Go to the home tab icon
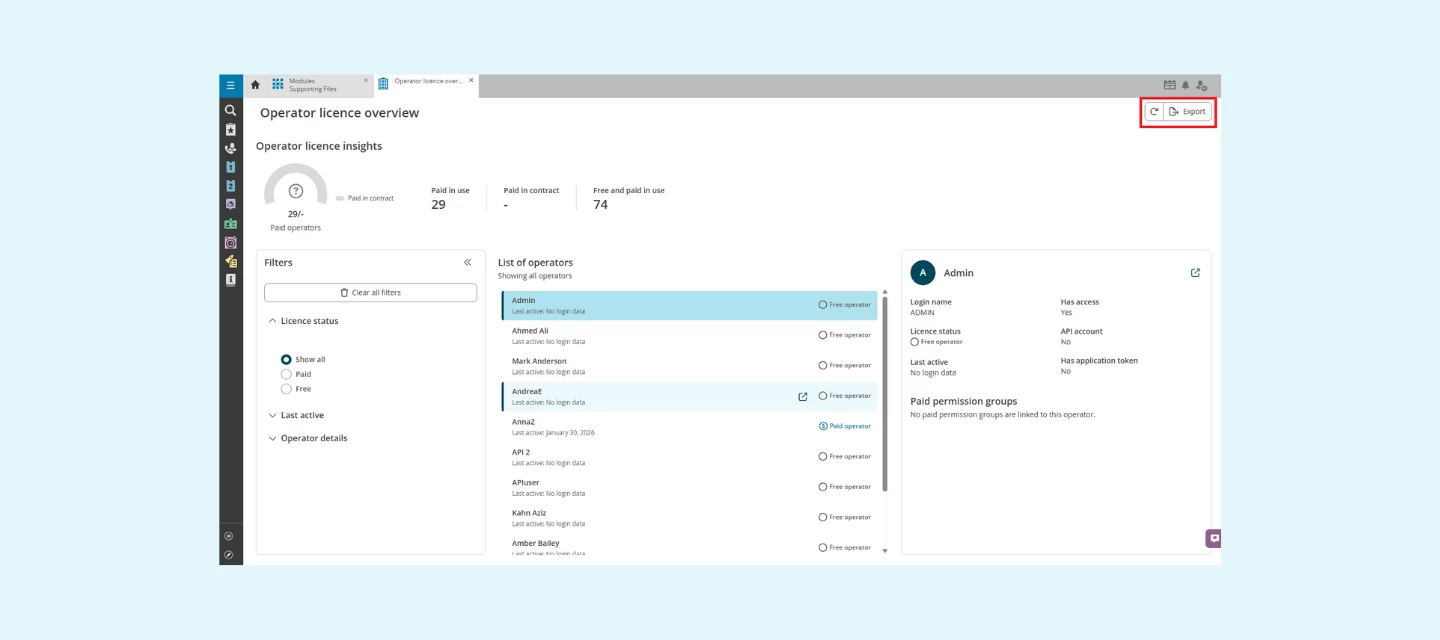The height and width of the screenshot is (640, 1440). 255,85
